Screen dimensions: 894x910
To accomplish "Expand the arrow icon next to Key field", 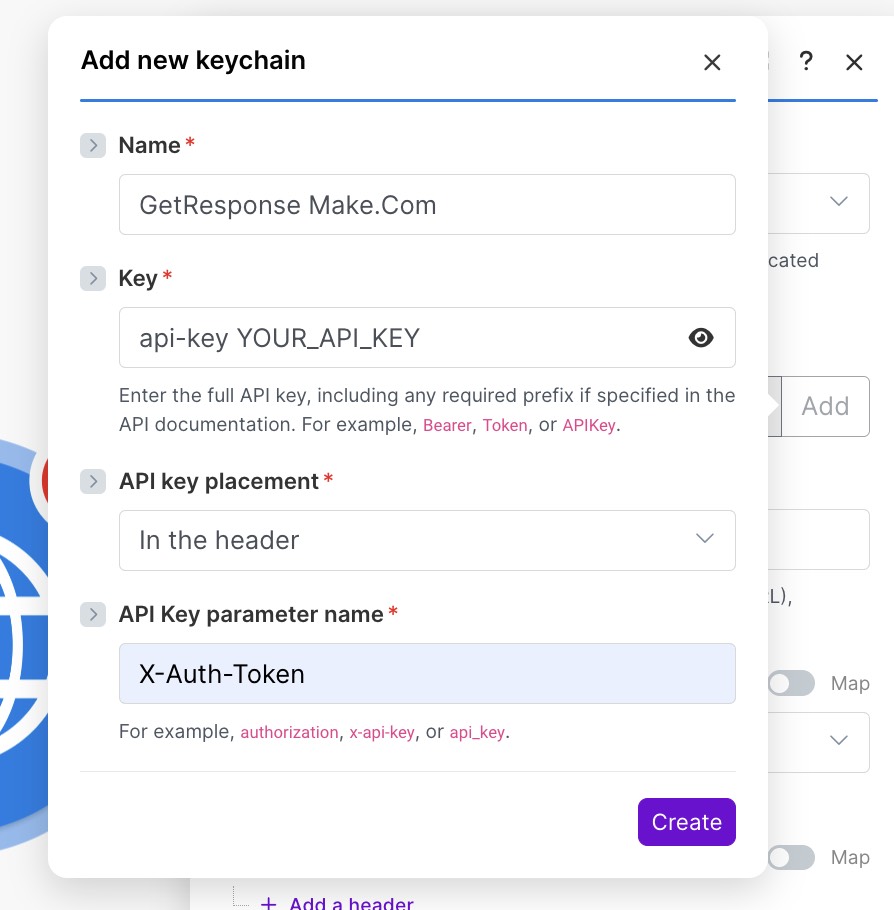I will pyautogui.click(x=93, y=278).
